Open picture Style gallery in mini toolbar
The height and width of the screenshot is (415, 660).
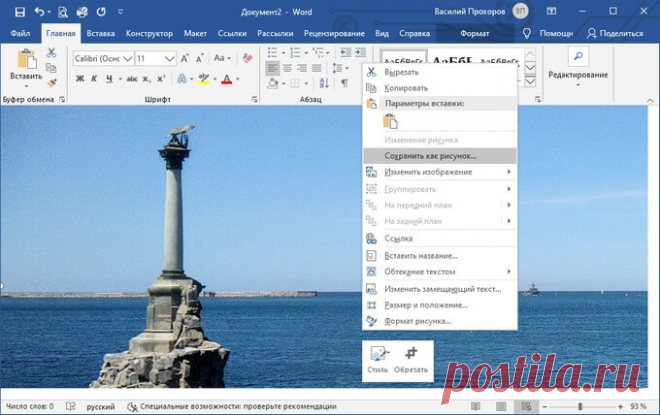tap(378, 360)
